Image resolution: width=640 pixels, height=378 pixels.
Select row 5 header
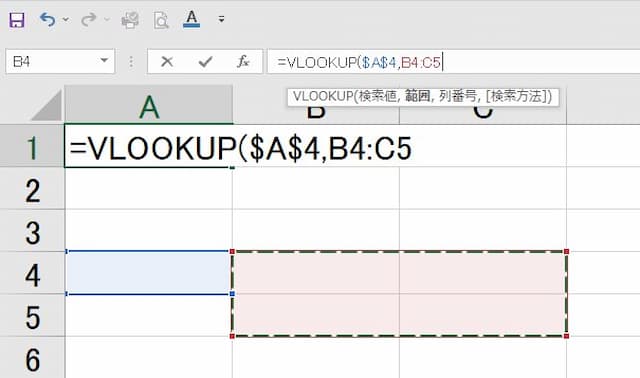tap(32, 316)
